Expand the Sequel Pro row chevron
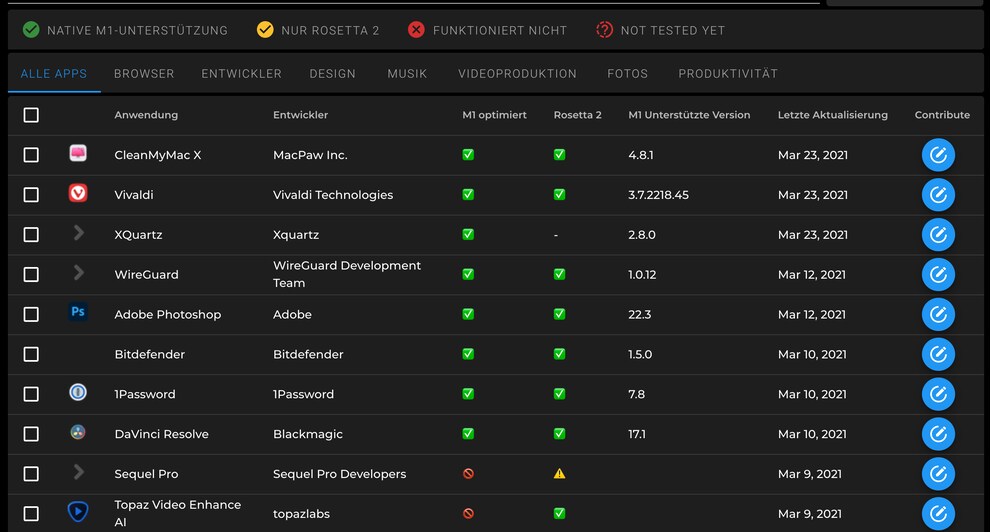990x532 pixels. pyautogui.click(x=78, y=472)
